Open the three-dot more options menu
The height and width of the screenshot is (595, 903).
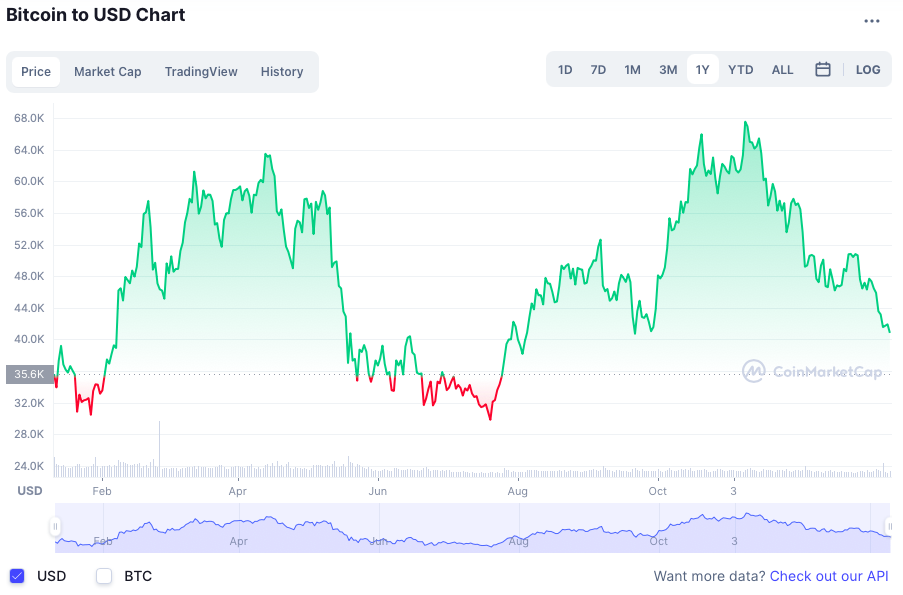pyautogui.click(x=872, y=21)
